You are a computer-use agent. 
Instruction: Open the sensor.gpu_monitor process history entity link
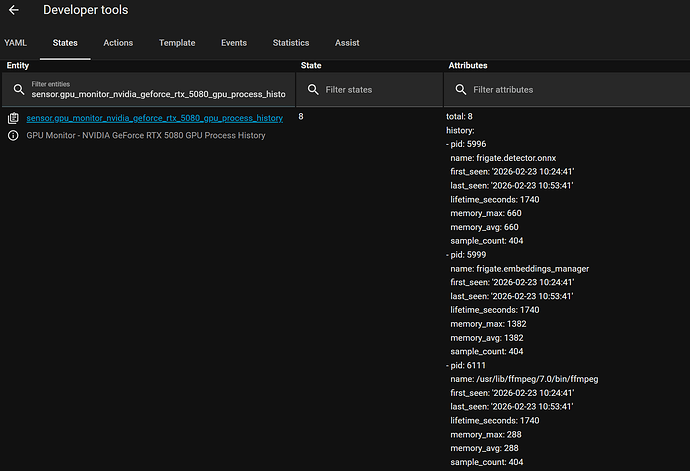pos(154,118)
